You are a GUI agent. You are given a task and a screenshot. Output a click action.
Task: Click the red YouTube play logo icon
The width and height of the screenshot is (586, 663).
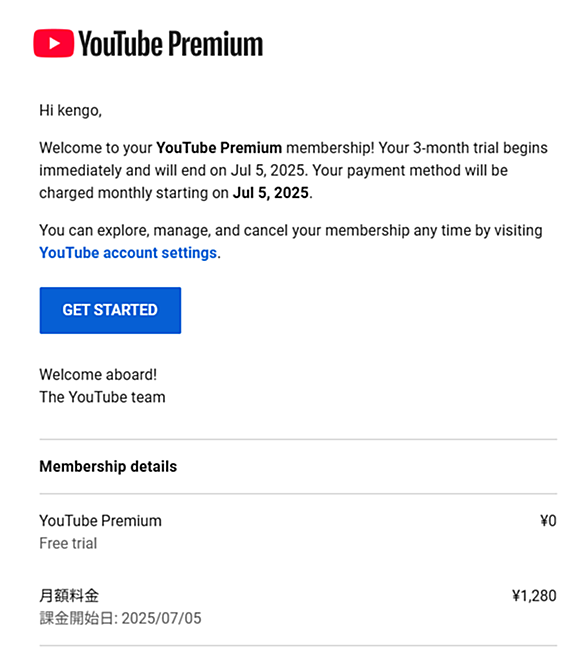(54, 43)
